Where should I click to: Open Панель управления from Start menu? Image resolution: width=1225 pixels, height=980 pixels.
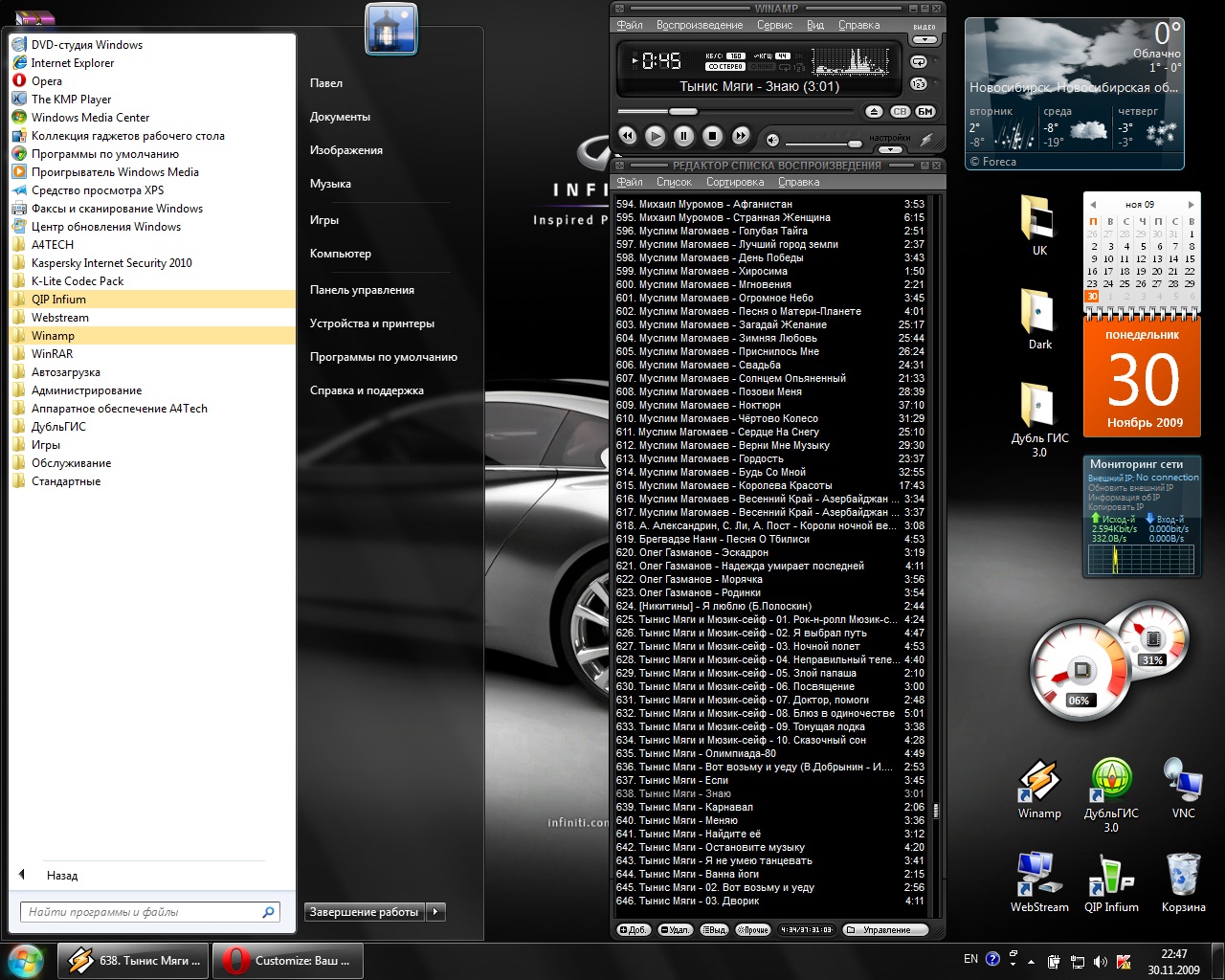point(362,290)
